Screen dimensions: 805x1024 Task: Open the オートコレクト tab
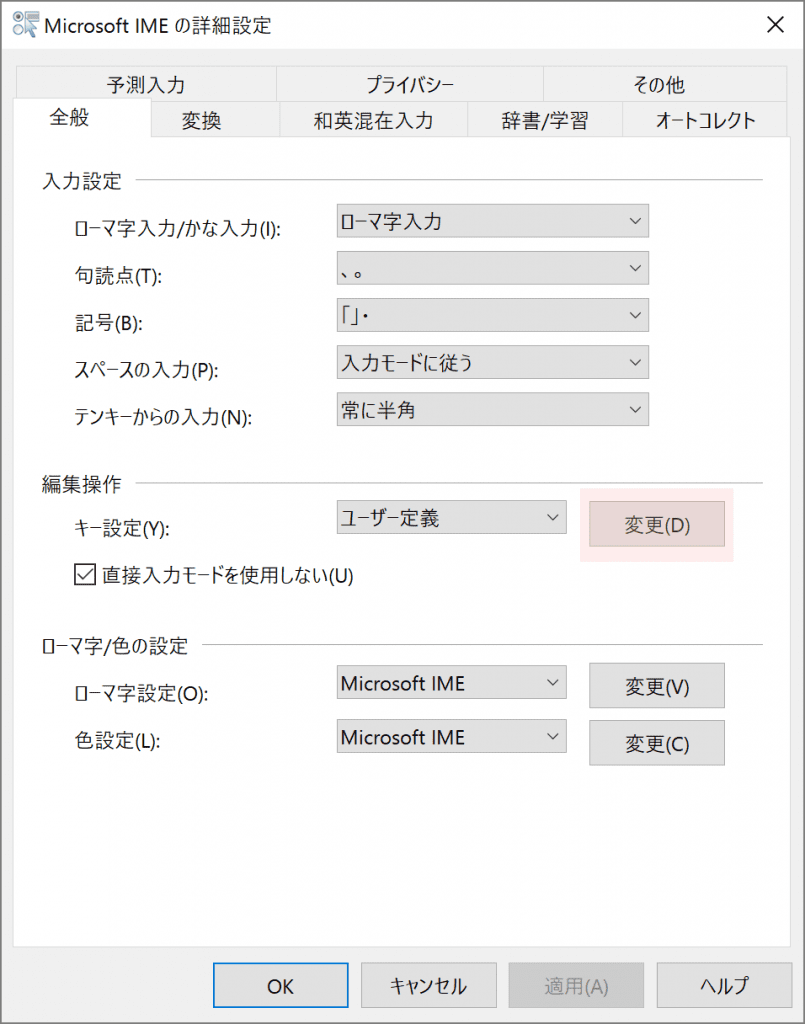pos(706,121)
